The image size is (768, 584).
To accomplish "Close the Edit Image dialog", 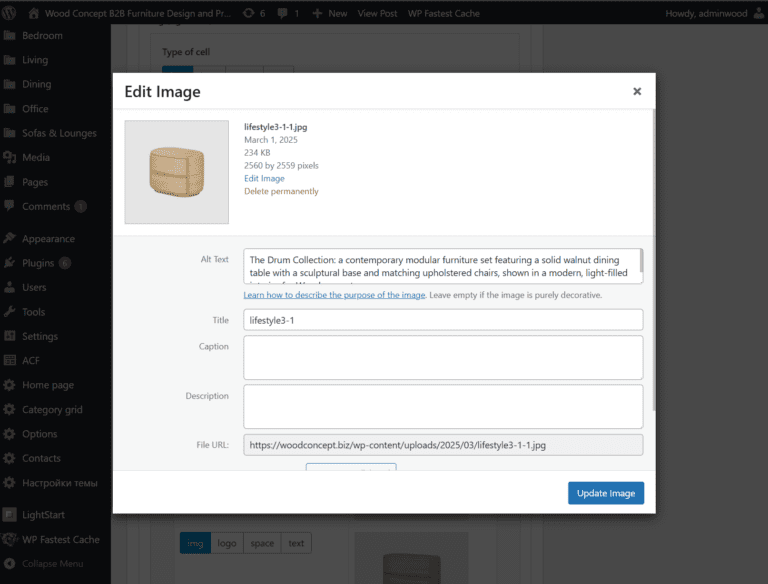I will [636, 91].
